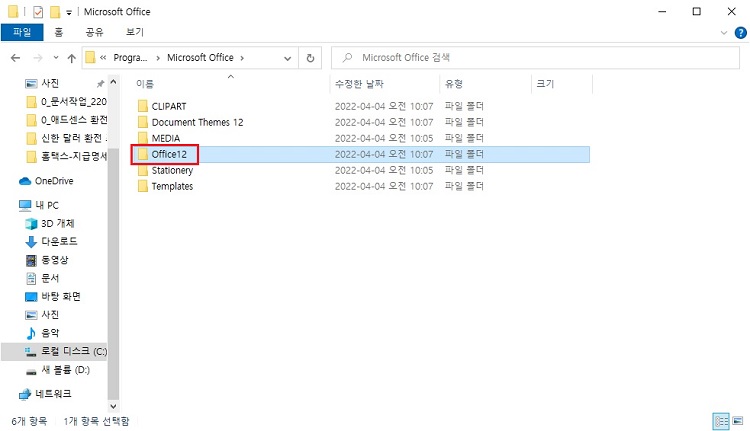Expand the ribbon with the chevron
Image resolution: width=750 pixels, height=431 pixels.
tap(723, 33)
